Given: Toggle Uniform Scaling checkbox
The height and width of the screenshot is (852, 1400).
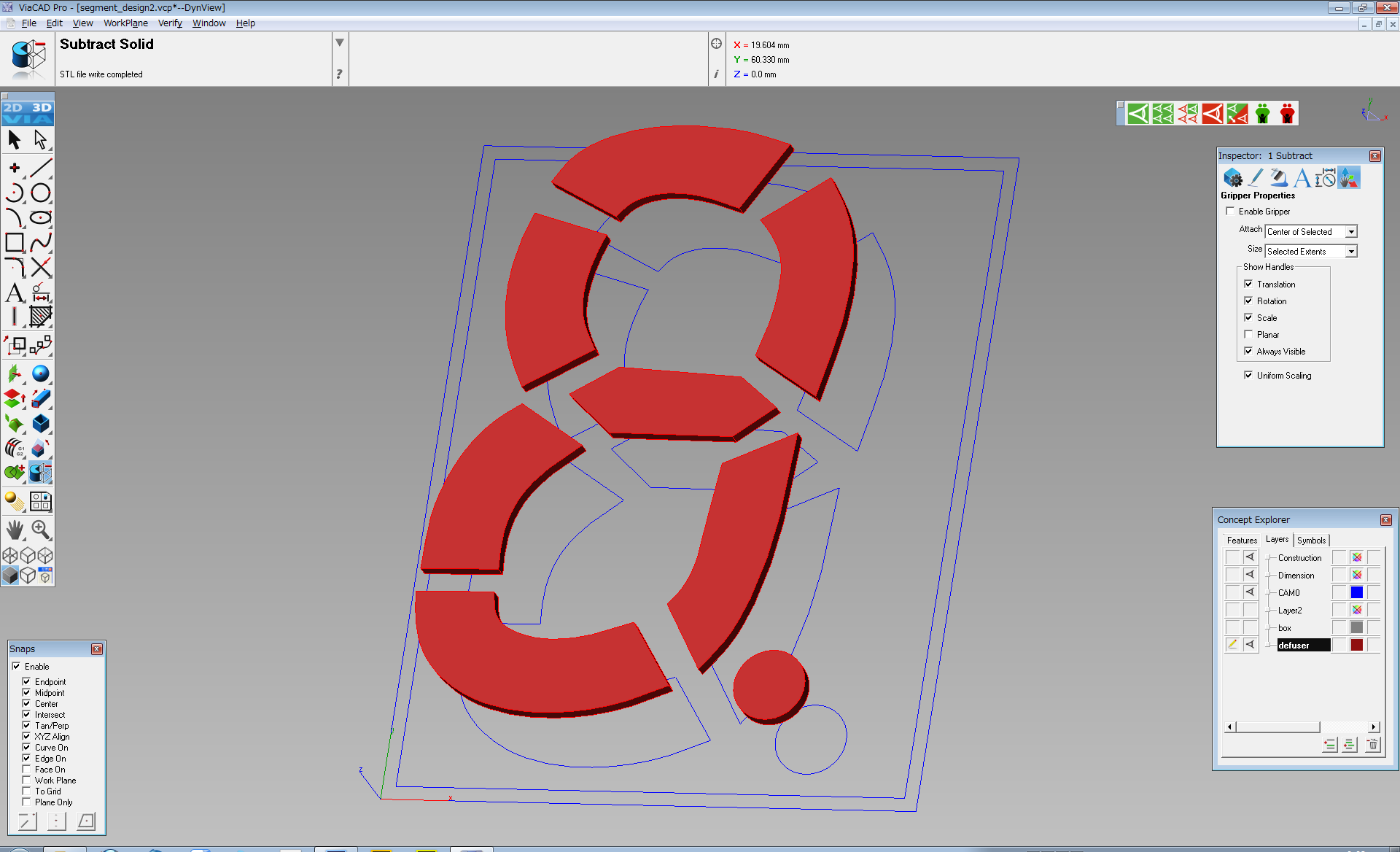Looking at the screenshot, I should 1248,376.
